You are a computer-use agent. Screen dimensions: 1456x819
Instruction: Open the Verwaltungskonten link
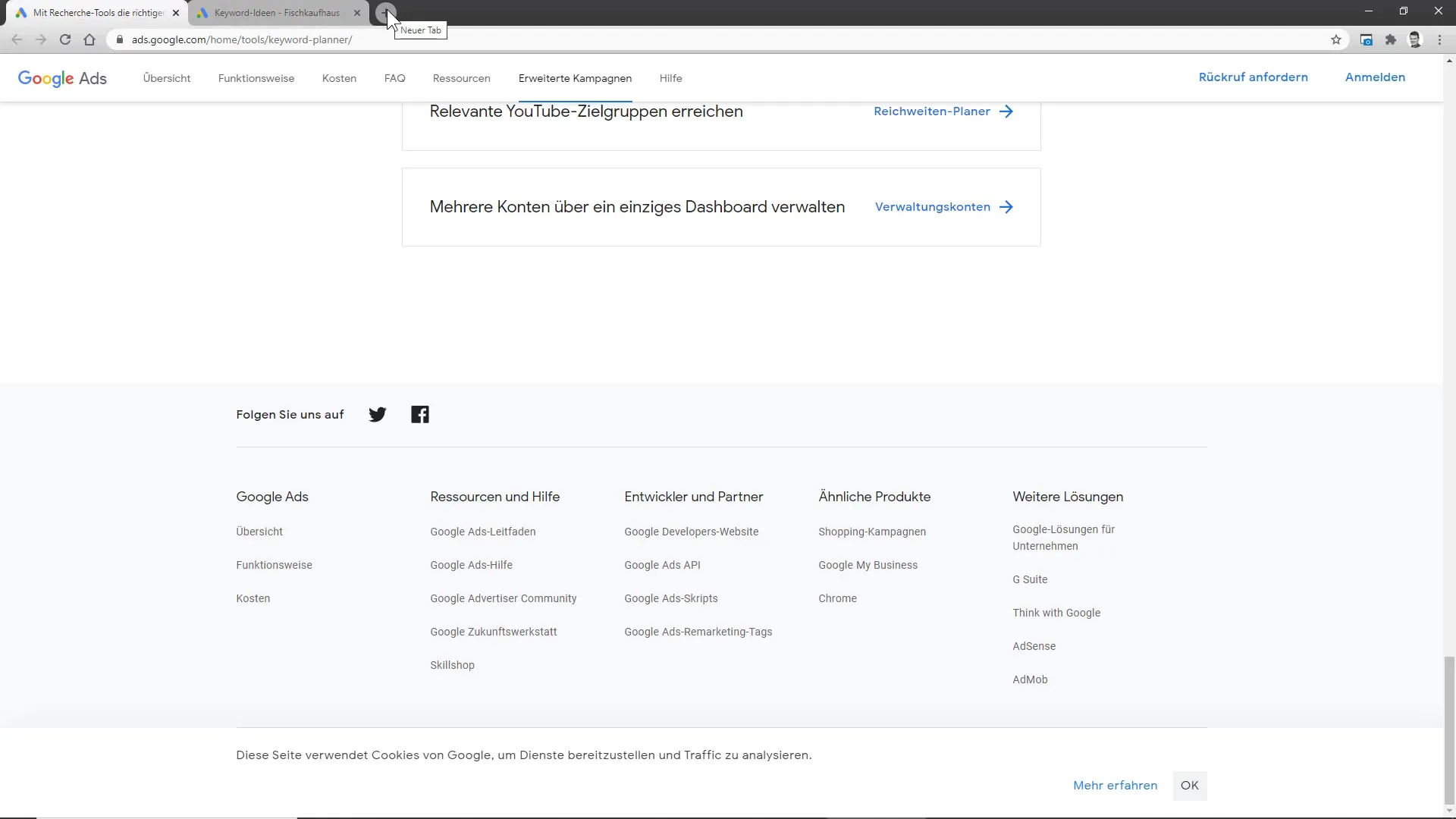point(932,207)
